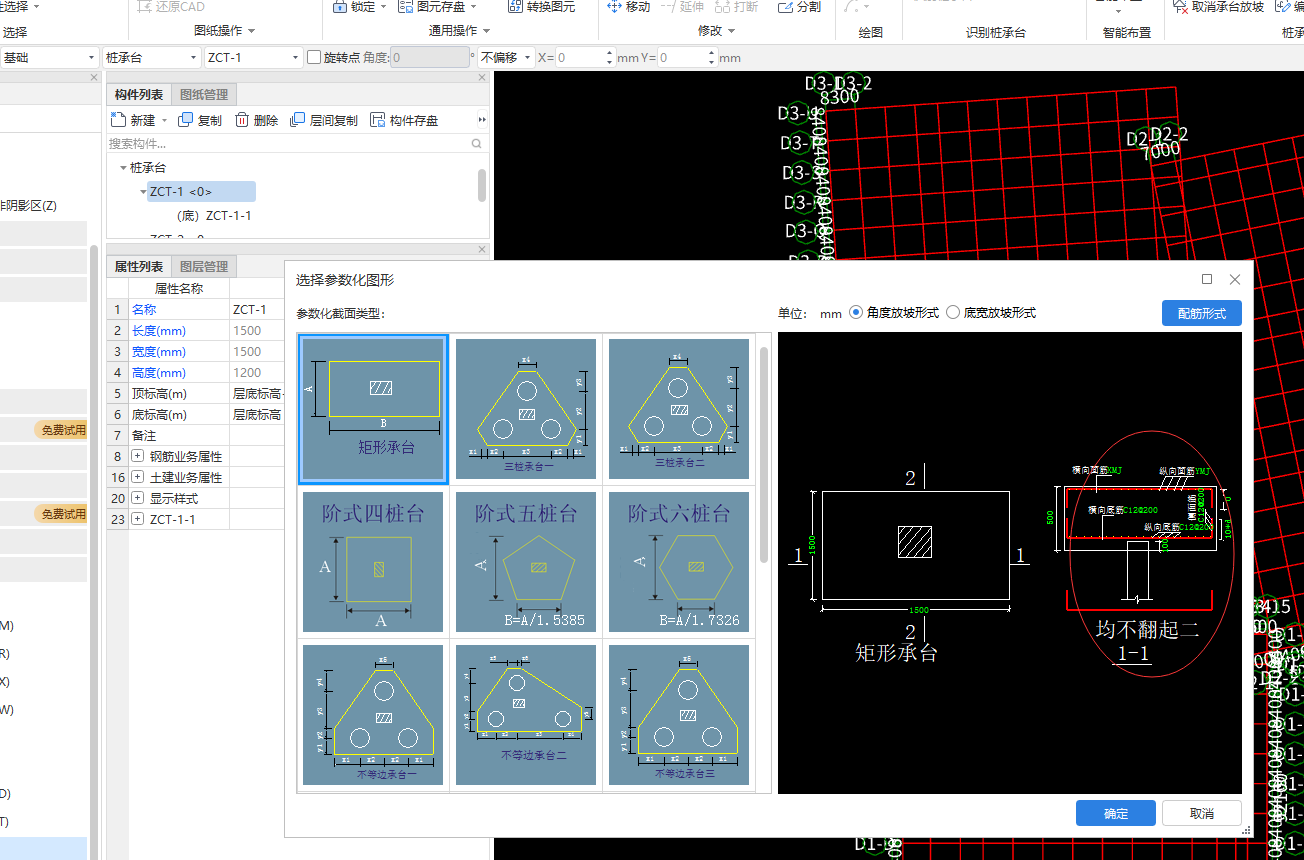Select the 底宽放坡形式 radio option

point(953,313)
